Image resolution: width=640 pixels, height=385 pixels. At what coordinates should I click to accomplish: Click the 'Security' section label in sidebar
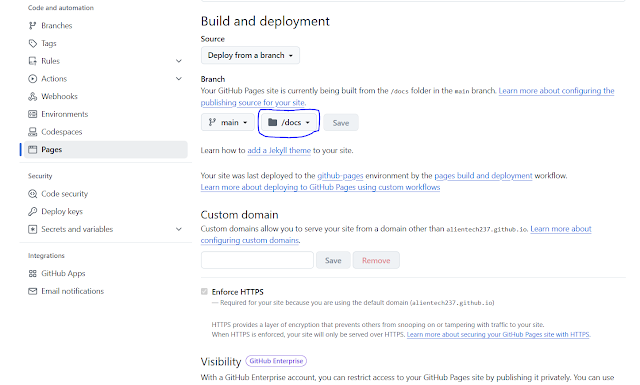click(x=40, y=176)
